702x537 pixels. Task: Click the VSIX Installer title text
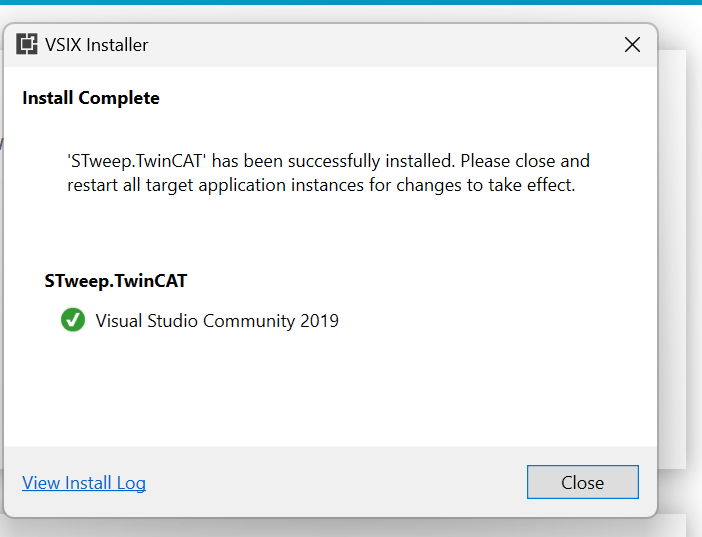[x=96, y=45]
